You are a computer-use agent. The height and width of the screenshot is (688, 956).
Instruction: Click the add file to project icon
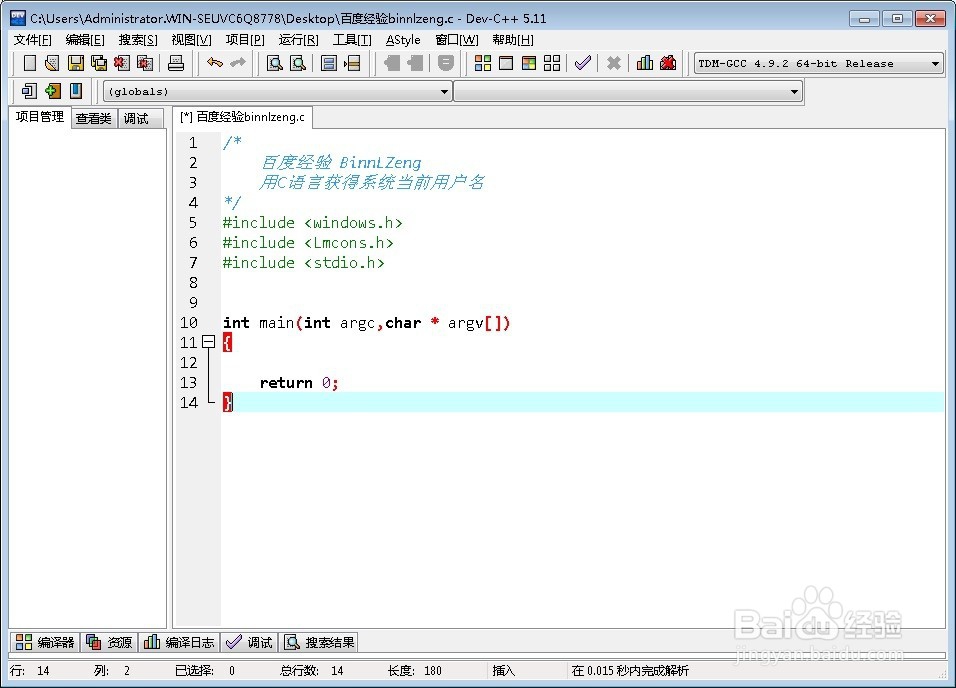(52, 91)
